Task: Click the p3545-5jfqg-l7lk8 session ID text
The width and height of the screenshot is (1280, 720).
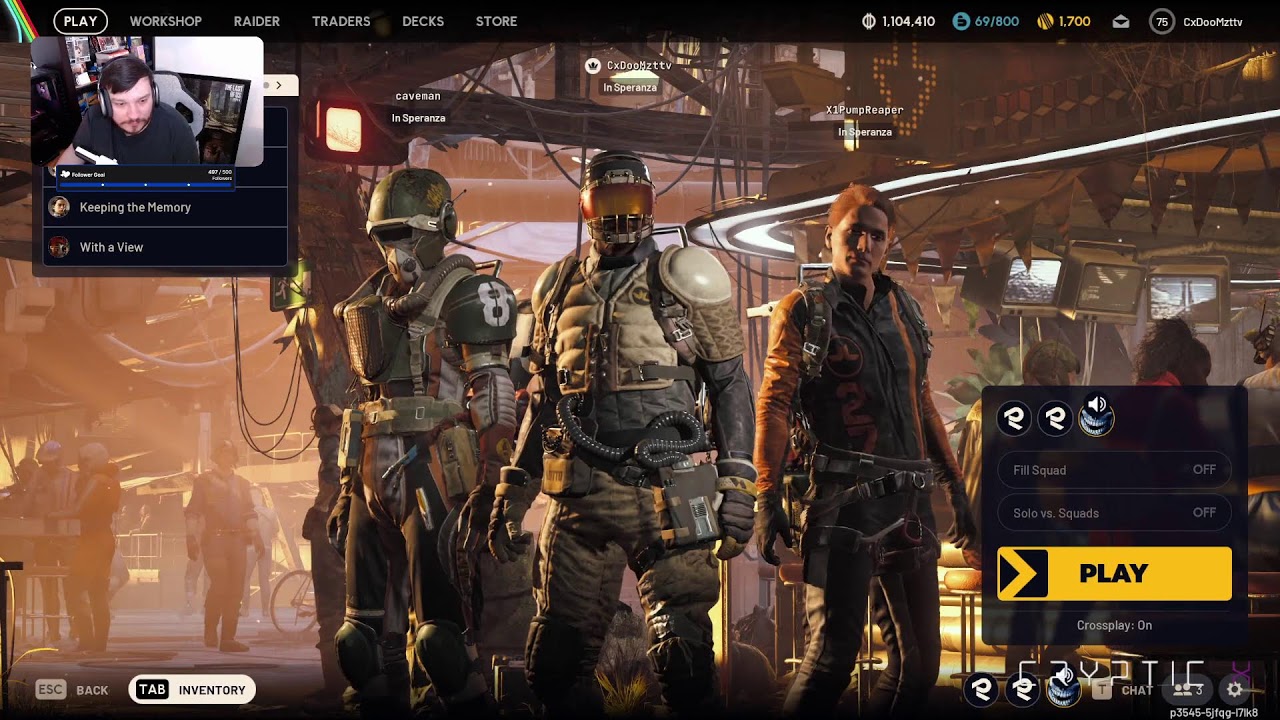Action: coord(1214,713)
